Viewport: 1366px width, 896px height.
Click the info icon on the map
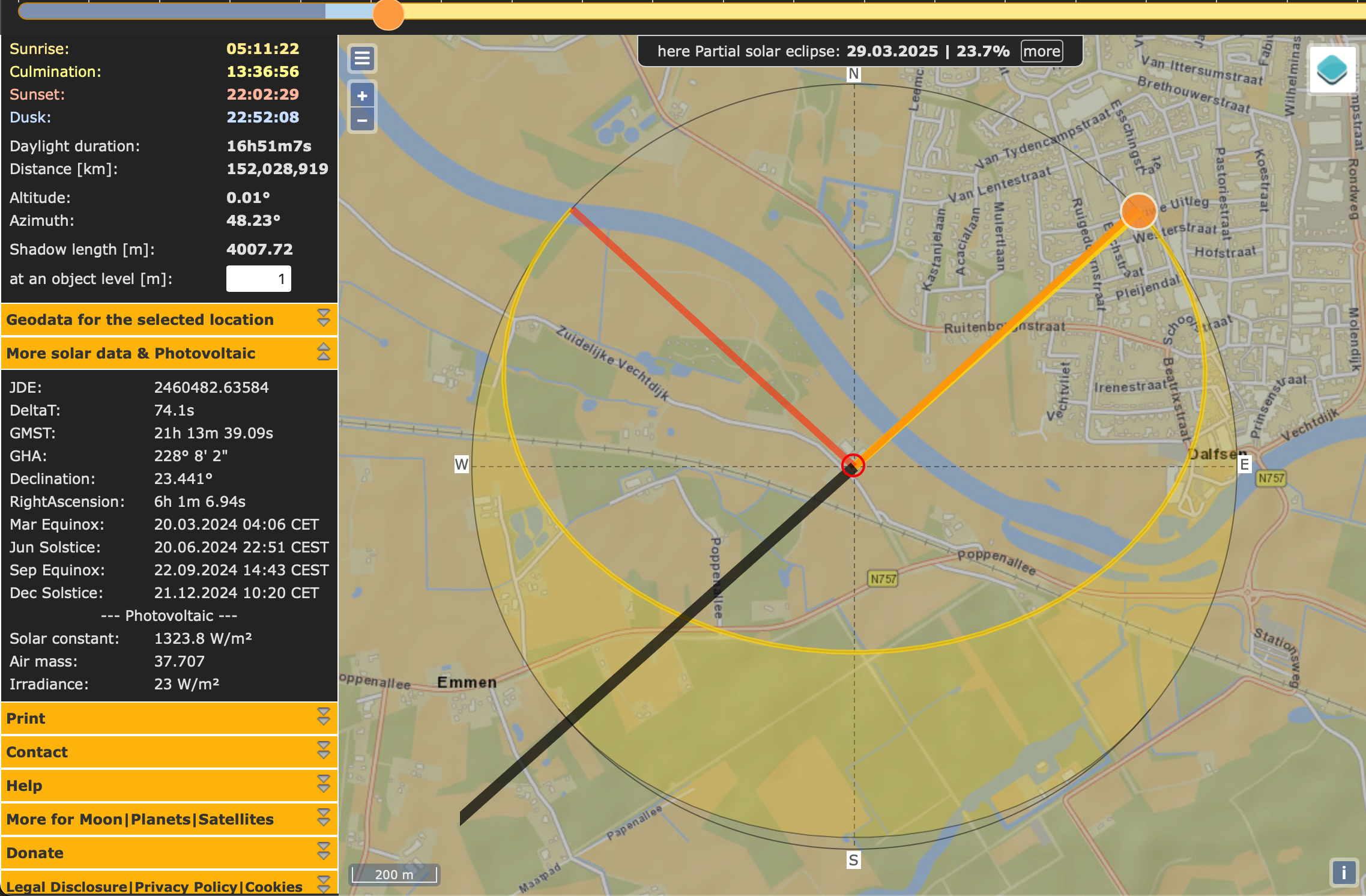tap(1344, 872)
